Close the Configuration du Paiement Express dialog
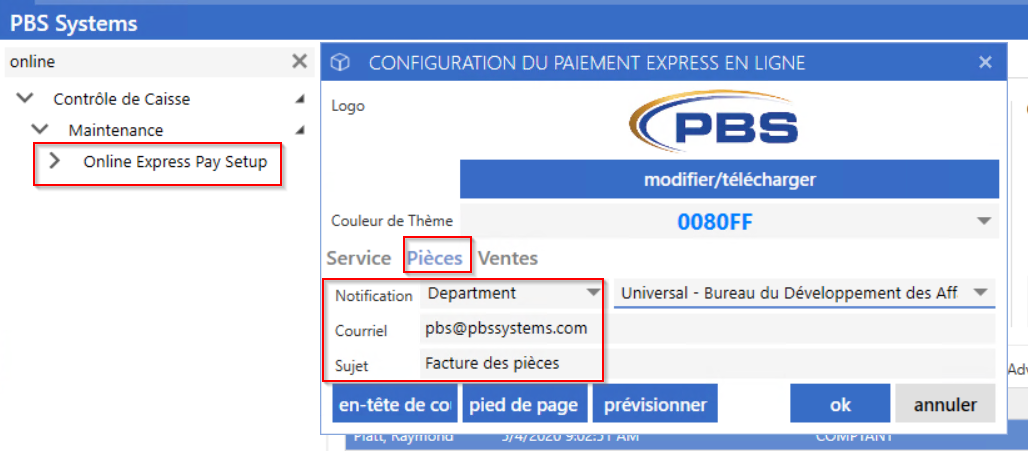1028x451 pixels. [985, 62]
